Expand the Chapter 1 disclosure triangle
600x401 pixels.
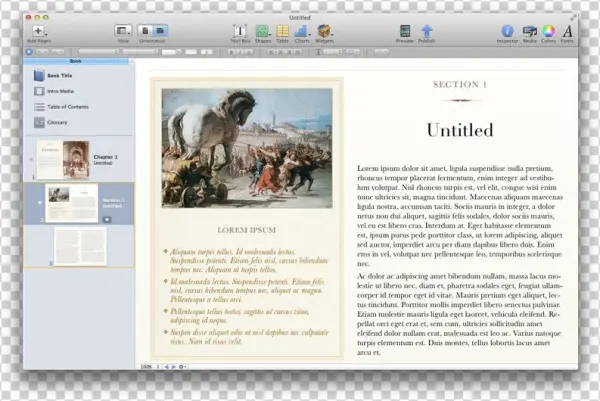point(31,160)
